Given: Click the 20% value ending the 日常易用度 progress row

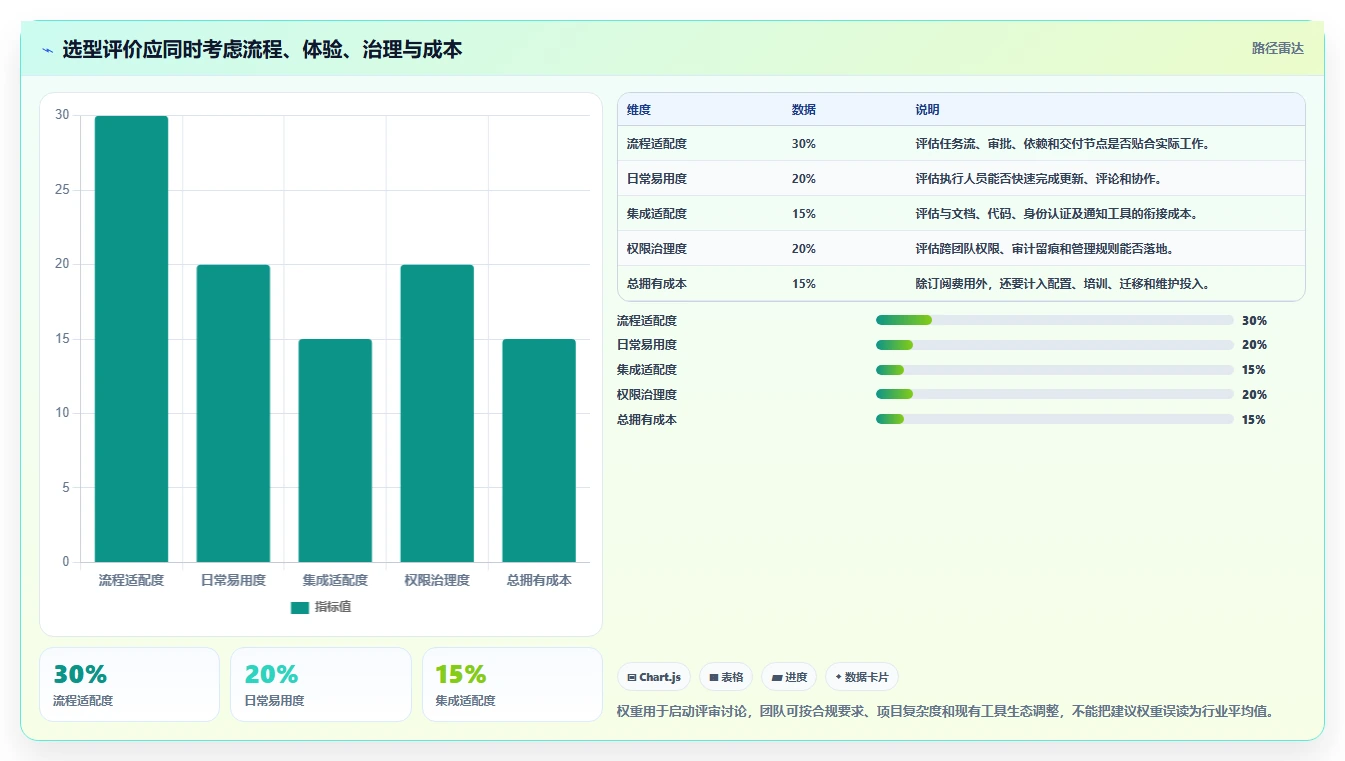Looking at the screenshot, I should tap(1254, 345).
